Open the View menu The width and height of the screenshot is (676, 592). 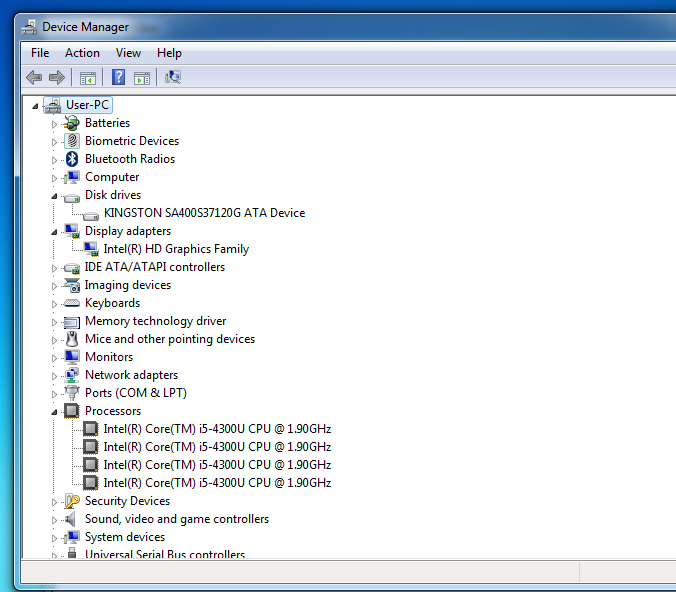(x=128, y=53)
